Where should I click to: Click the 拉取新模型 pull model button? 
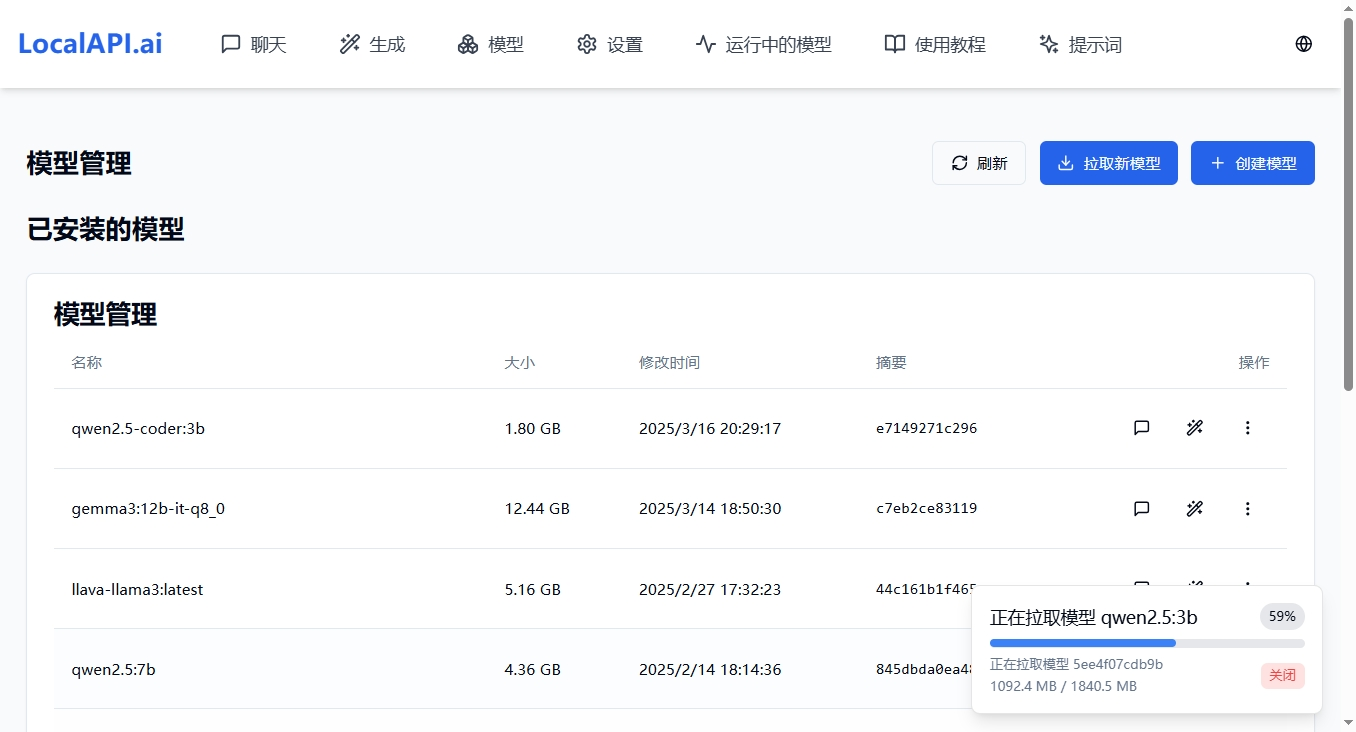[x=1109, y=163]
